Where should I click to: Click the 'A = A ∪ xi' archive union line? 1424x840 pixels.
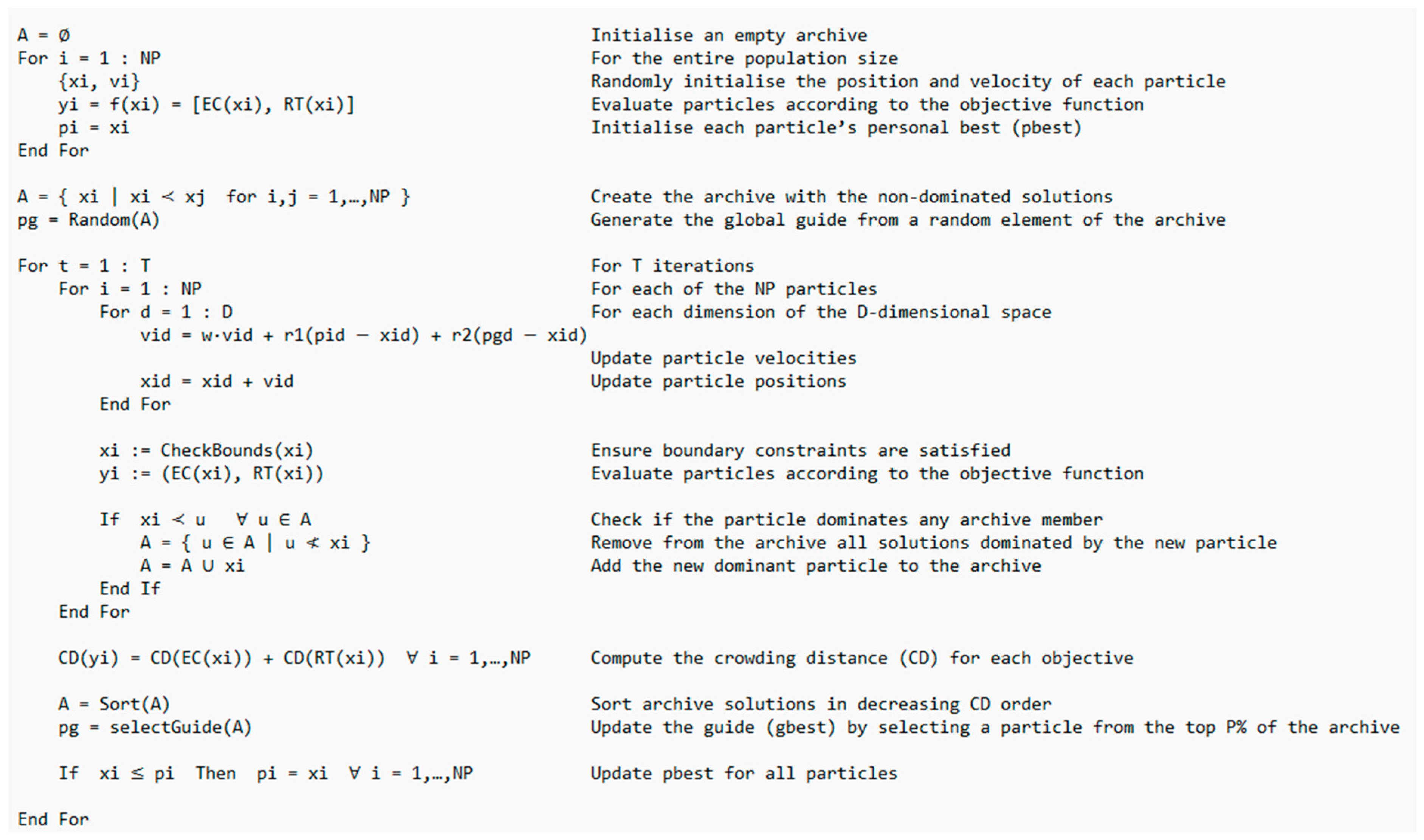tap(192, 566)
